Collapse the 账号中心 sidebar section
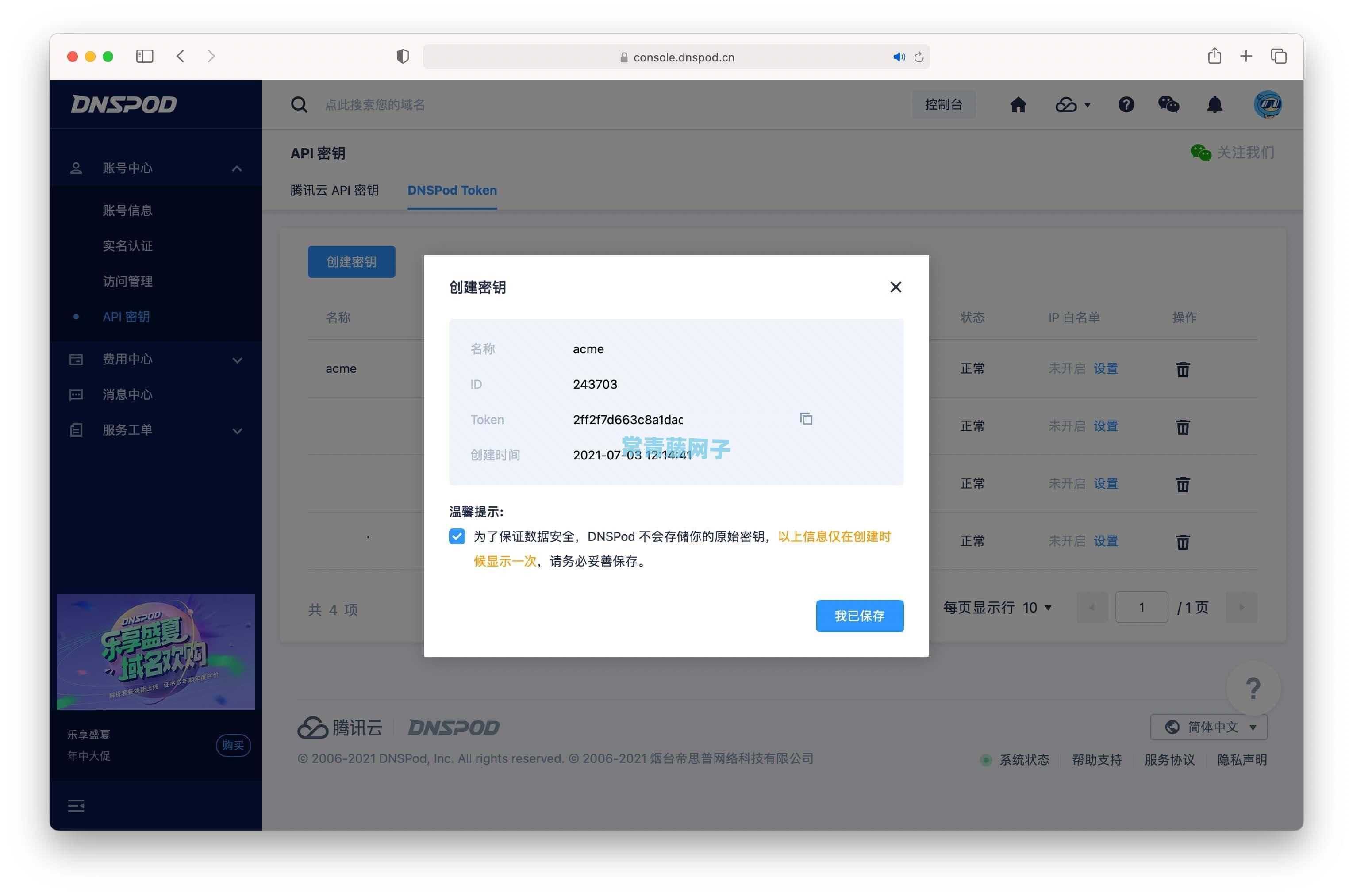The height and width of the screenshot is (896, 1353). coord(155,168)
